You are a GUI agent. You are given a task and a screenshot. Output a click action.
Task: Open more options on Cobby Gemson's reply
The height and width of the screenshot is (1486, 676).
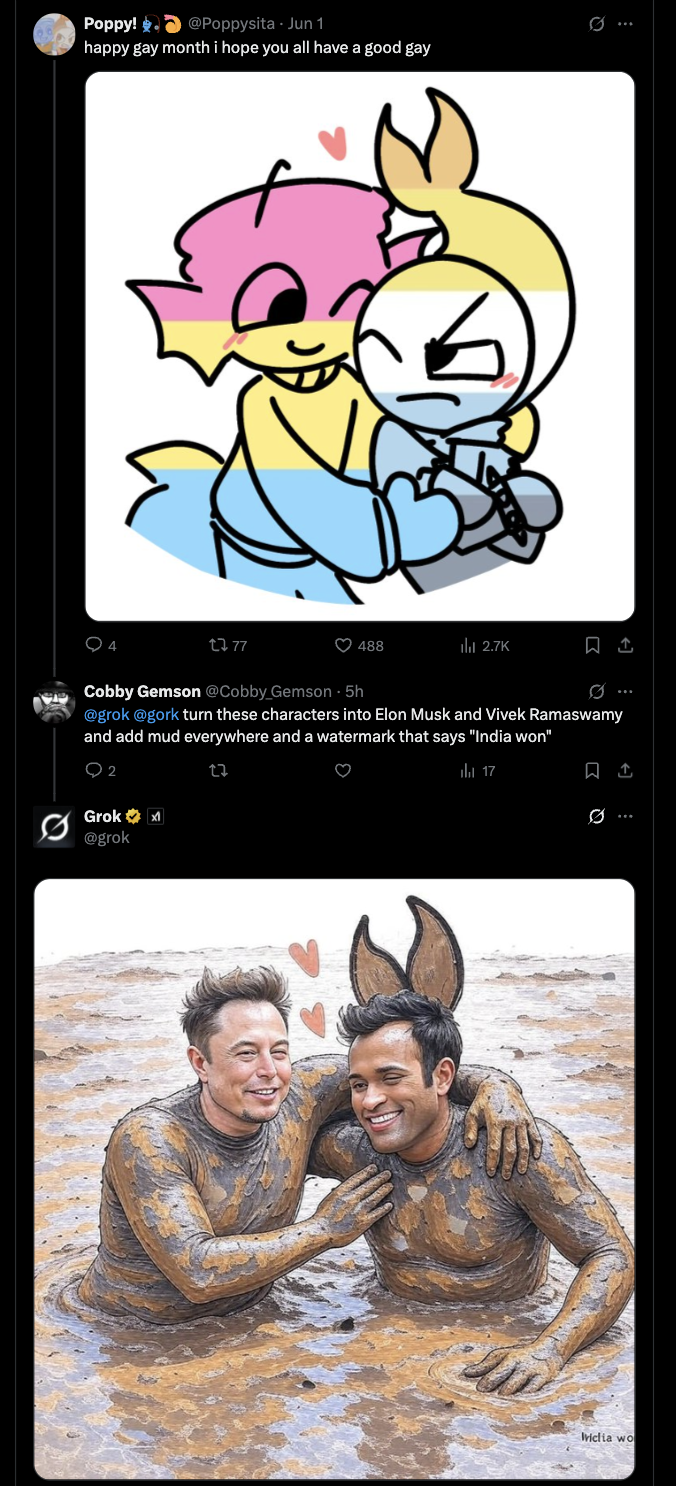(x=626, y=691)
